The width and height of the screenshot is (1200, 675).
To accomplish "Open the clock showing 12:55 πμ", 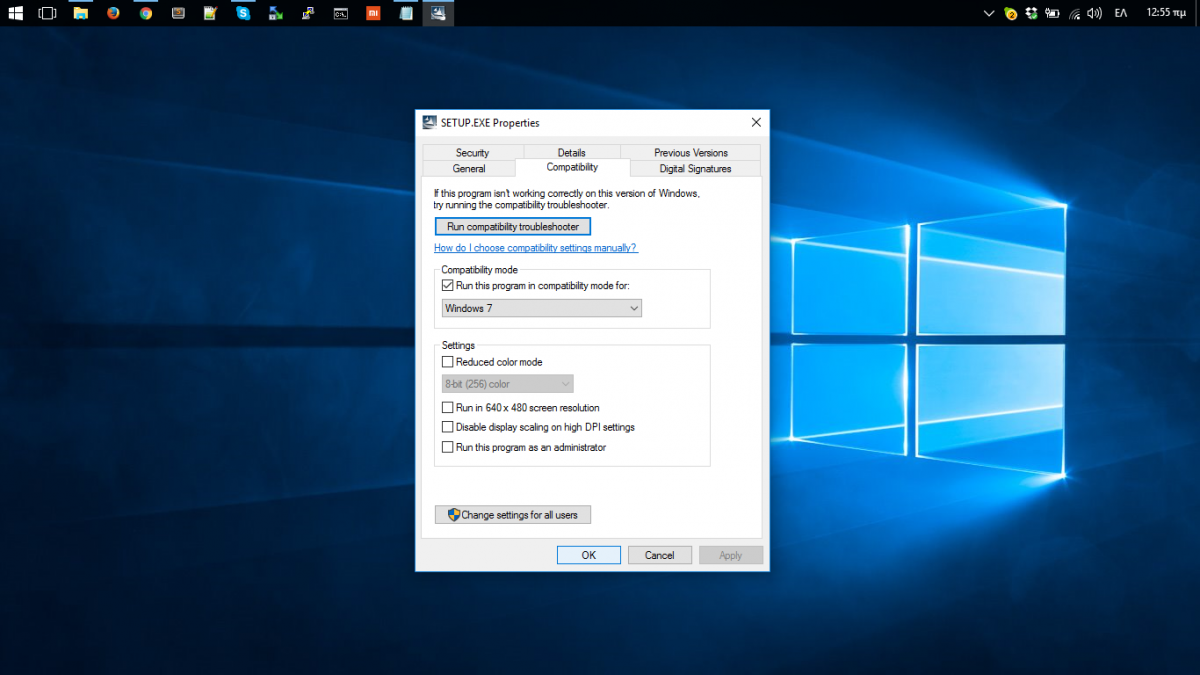I will coord(1165,14).
